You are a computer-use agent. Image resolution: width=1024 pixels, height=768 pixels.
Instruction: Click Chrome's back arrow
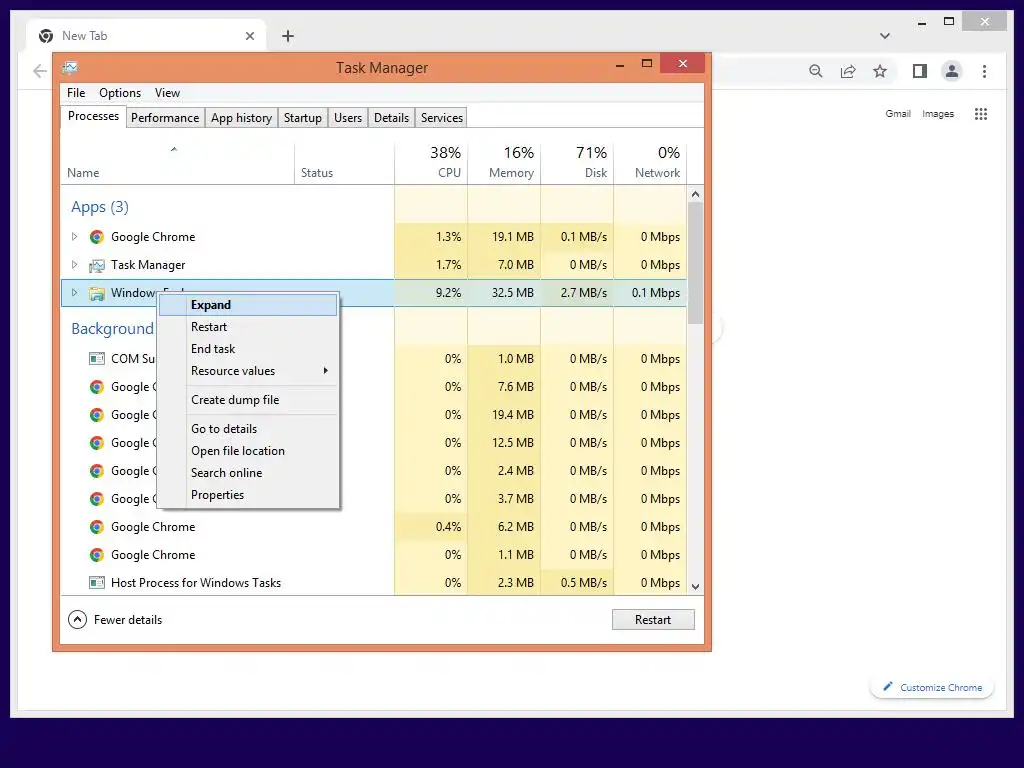point(40,71)
